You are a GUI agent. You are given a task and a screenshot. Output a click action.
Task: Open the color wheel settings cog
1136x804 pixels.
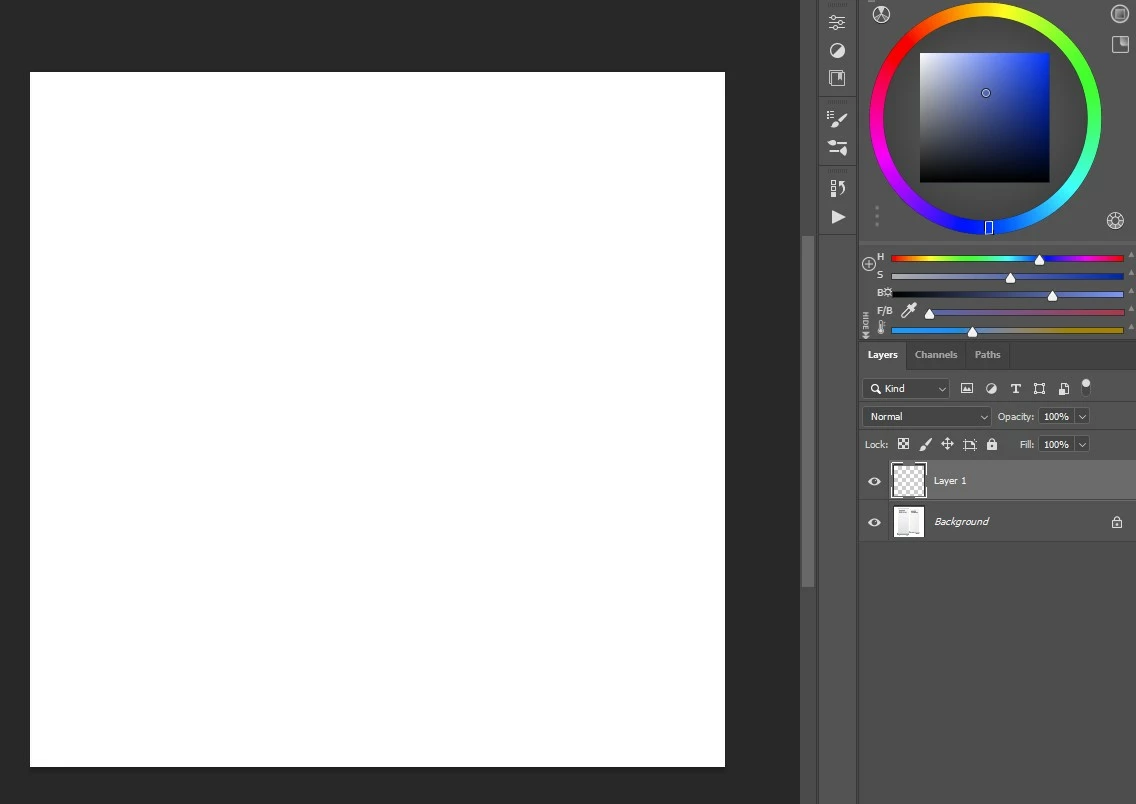[x=1115, y=220]
